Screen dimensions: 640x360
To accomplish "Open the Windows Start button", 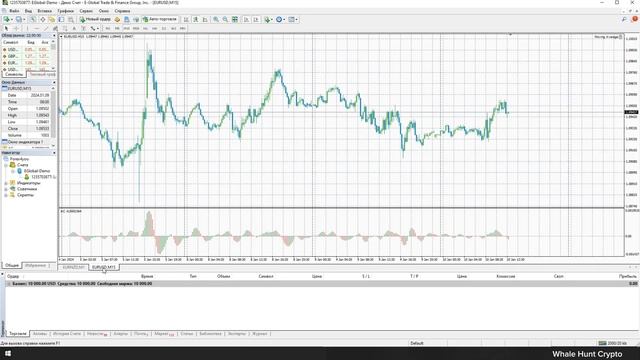I will 7,354.
